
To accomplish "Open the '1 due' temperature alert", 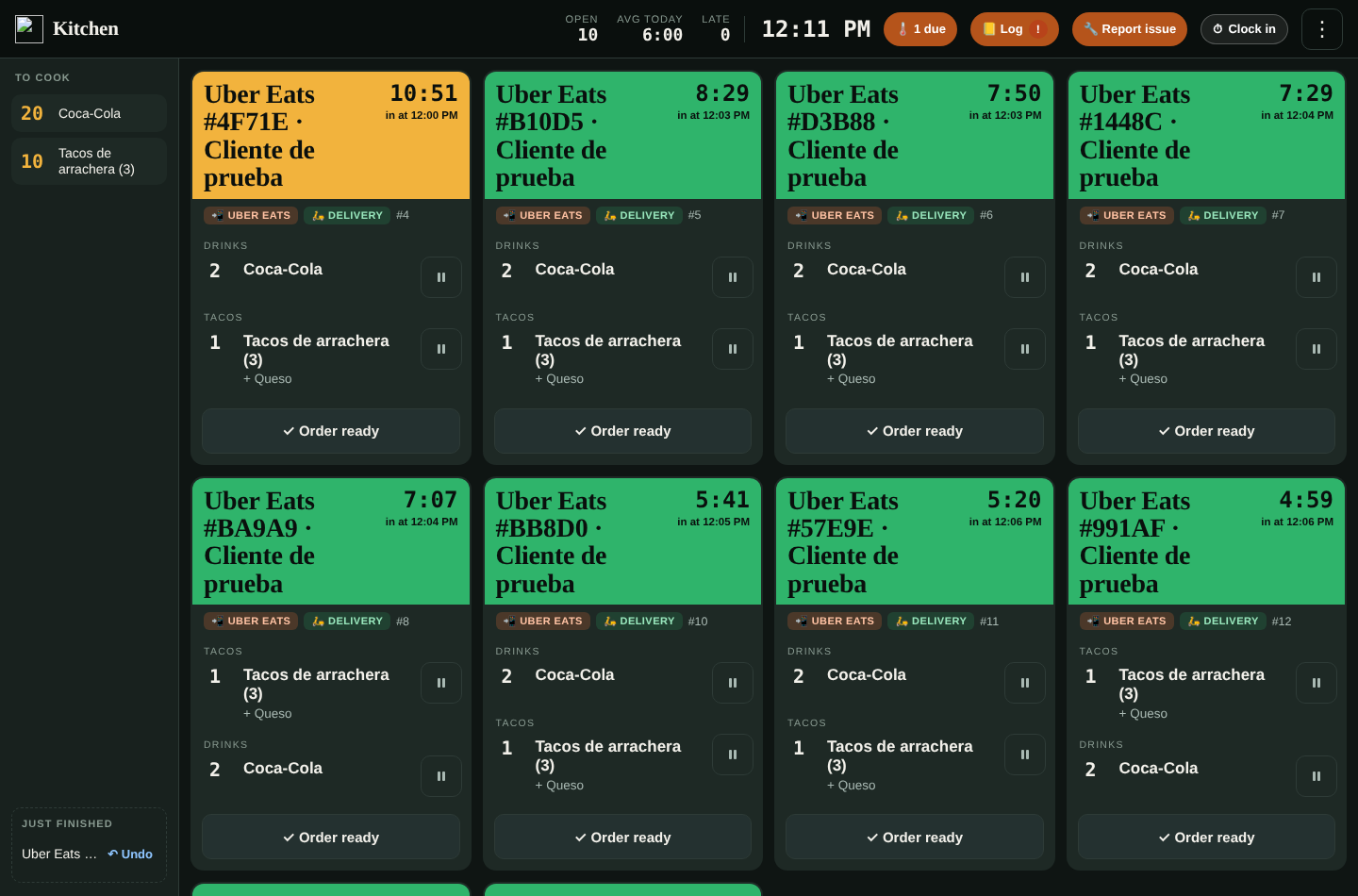I will coord(920,29).
